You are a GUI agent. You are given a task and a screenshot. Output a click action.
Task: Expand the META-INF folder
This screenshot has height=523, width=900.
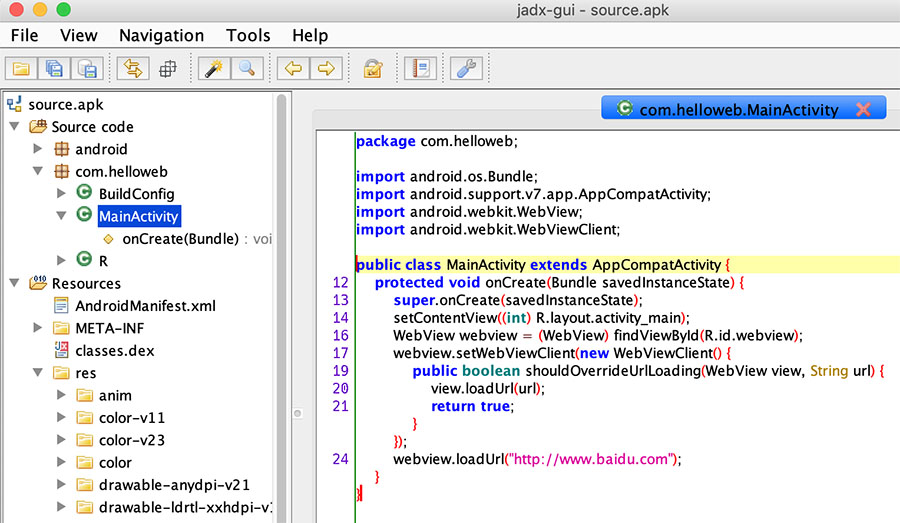click(38, 328)
